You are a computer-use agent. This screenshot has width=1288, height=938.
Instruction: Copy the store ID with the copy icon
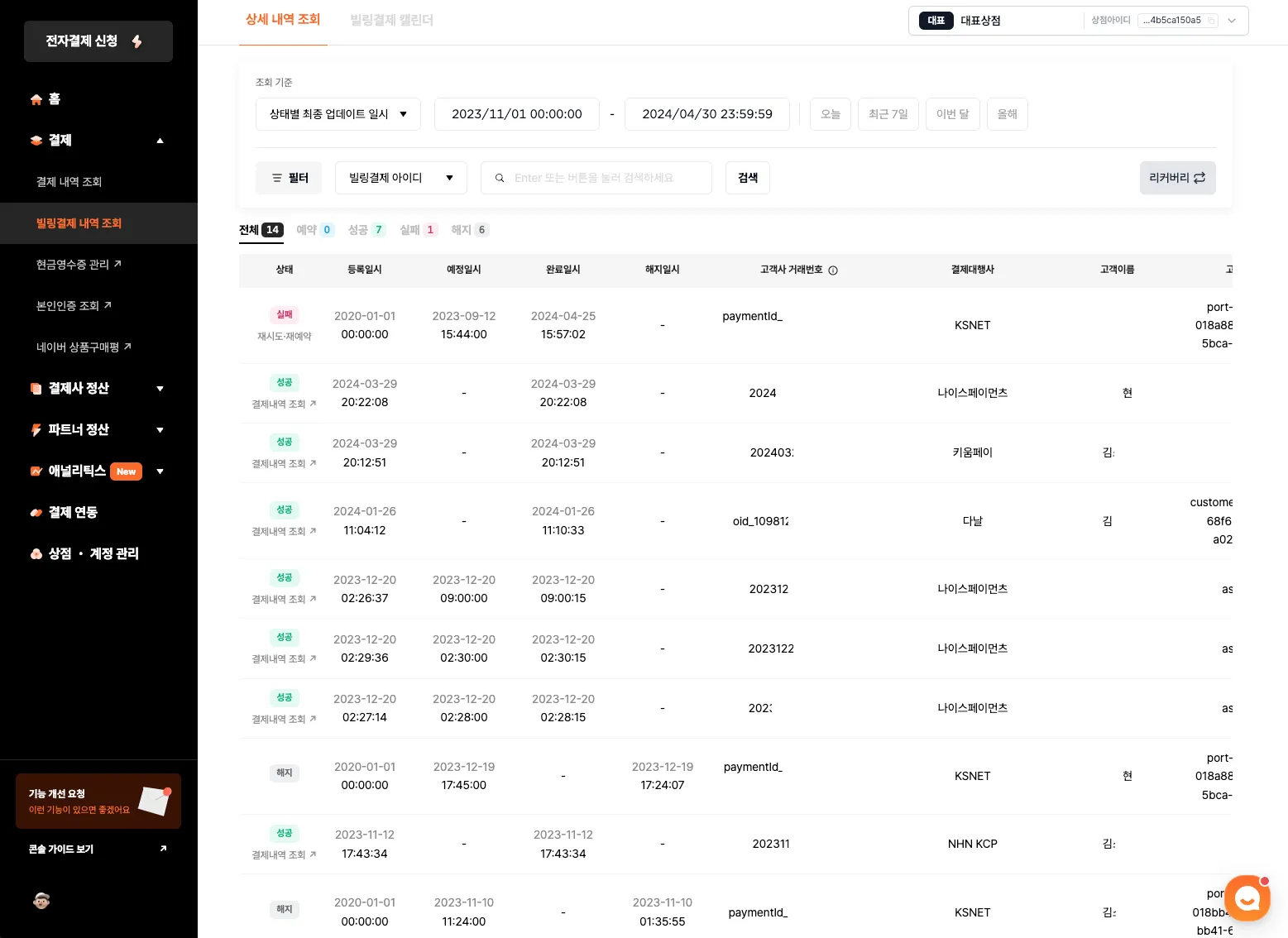[x=1212, y=21]
